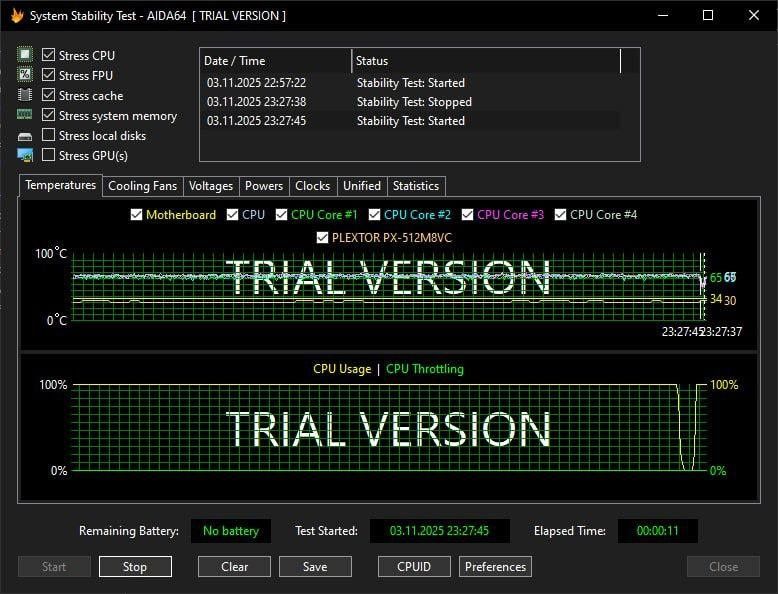Toggle CPU Core #4 graph checkbox
This screenshot has height=594, width=778.
click(560, 214)
